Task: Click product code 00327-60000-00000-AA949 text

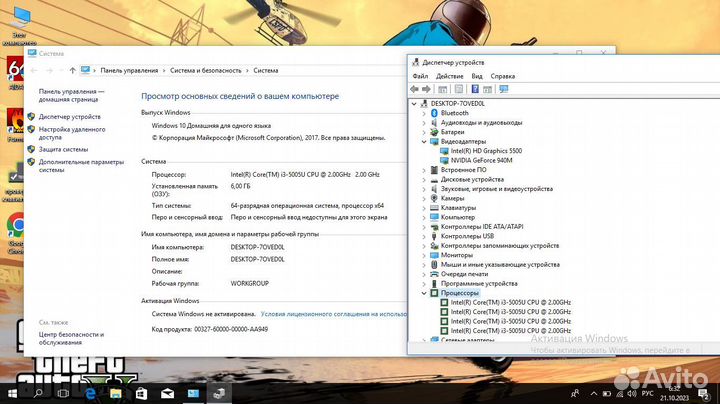Action: pyautogui.click(x=231, y=329)
